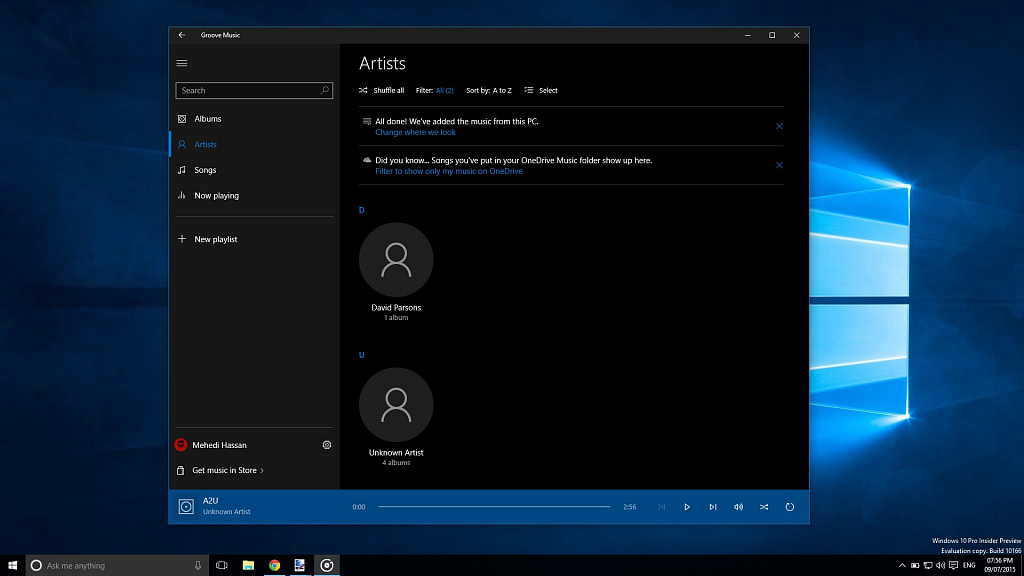Filter to show only OneDrive music
The height and width of the screenshot is (576, 1024).
pos(449,171)
